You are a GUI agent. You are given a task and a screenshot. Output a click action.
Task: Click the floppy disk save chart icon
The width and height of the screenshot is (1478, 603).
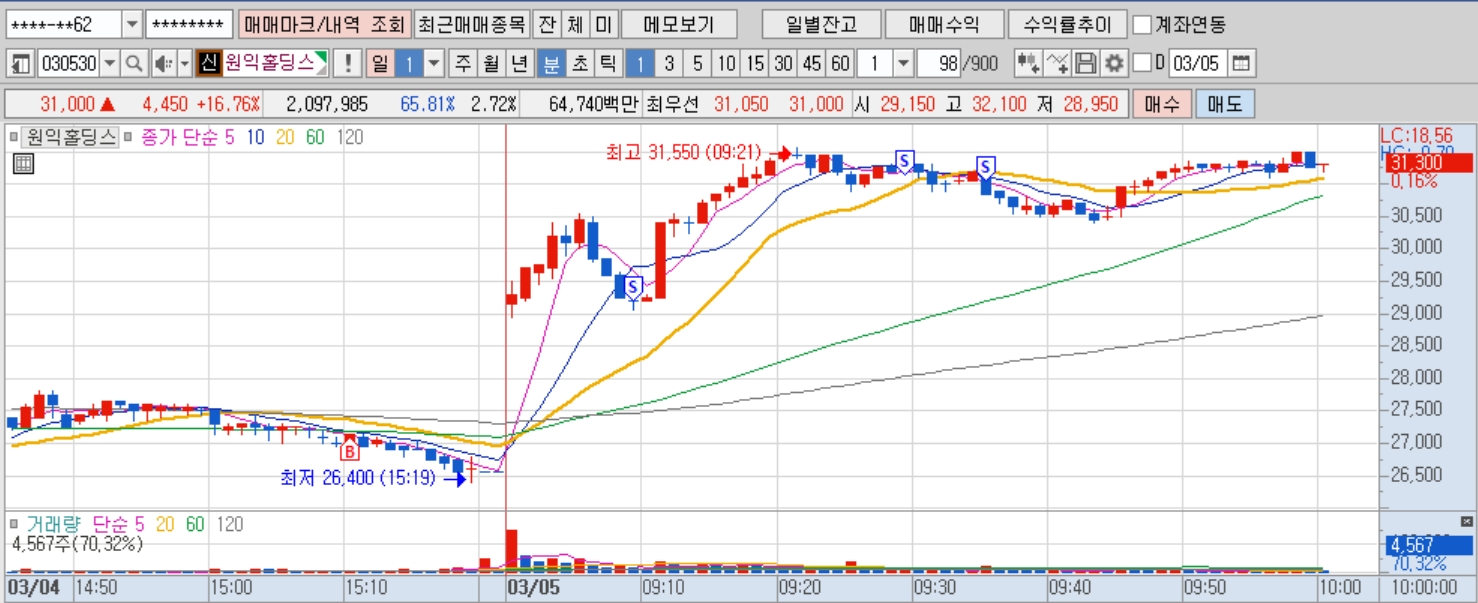[1085, 64]
